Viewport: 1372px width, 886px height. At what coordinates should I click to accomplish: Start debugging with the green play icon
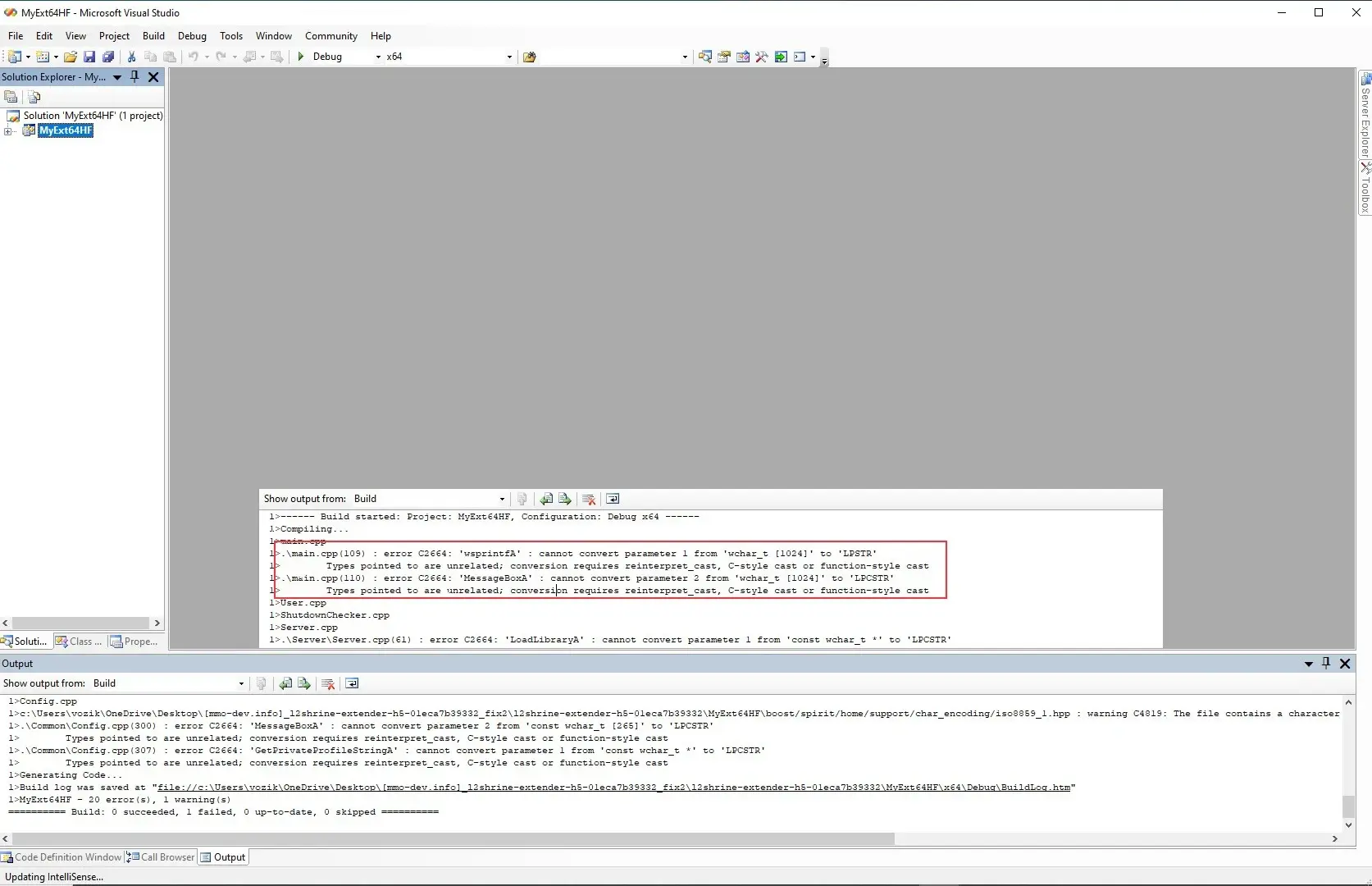point(301,57)
